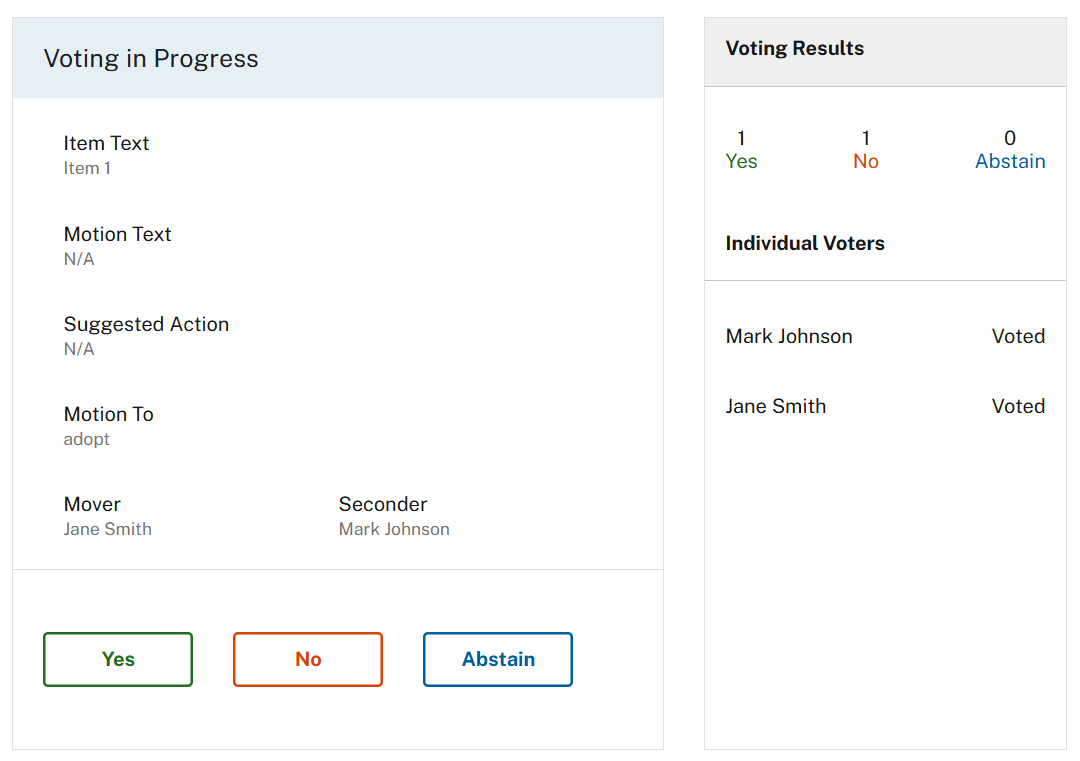Select Mark Johnson in Individual Voters
Screen dimensions: 1080x761
[789, 336]
